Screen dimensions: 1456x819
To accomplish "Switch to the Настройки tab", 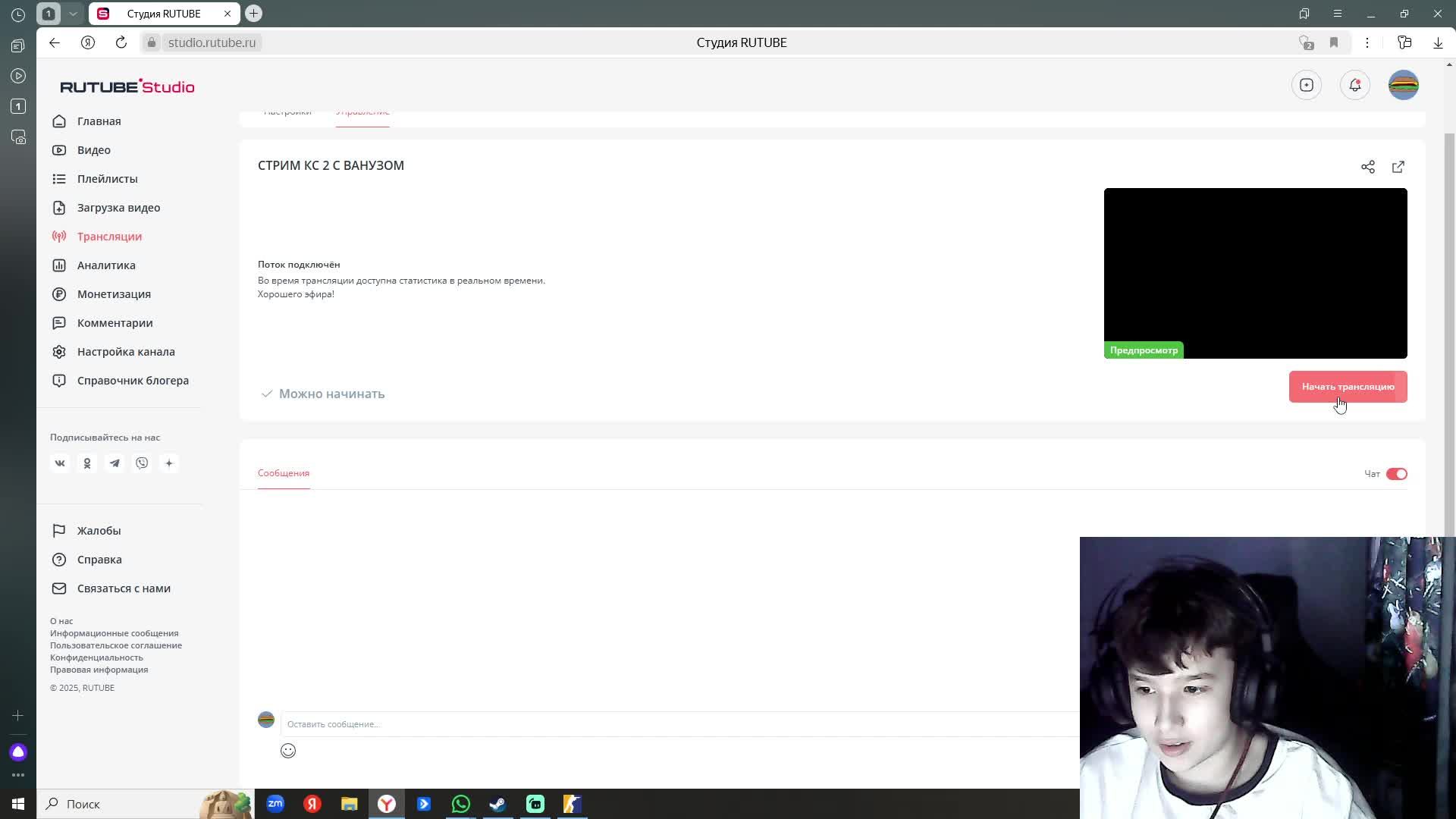I will point(287,114).
